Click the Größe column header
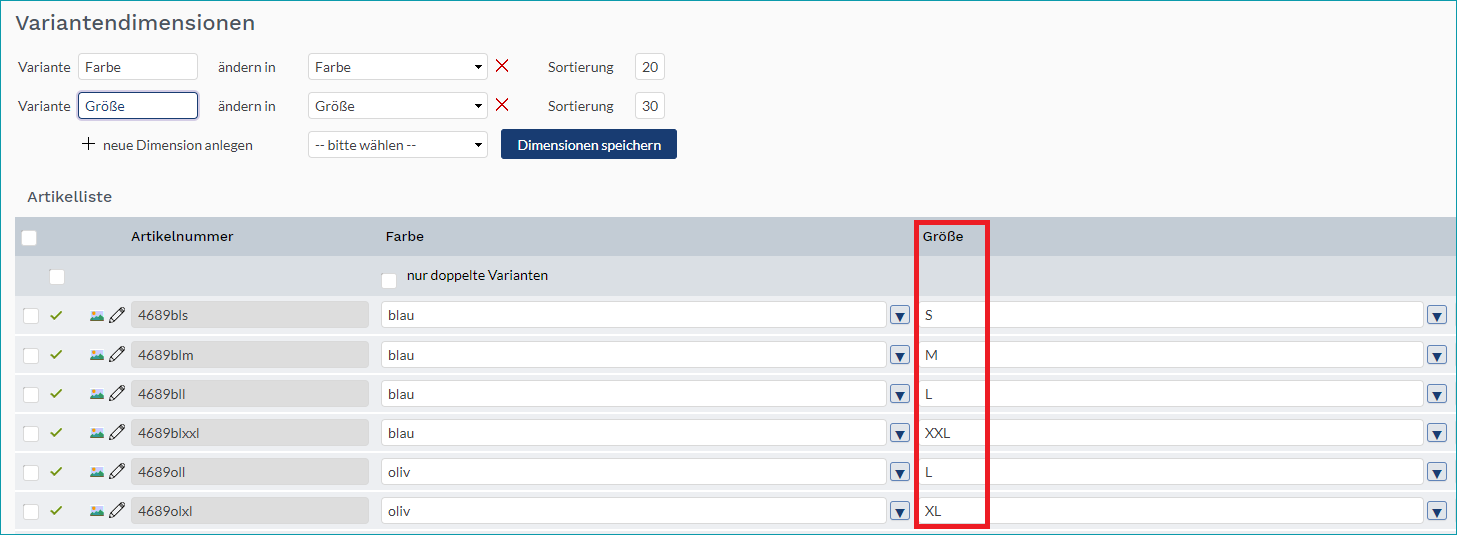The height and width of the screenshot is (535, 1457). click(x=943, y=237)
